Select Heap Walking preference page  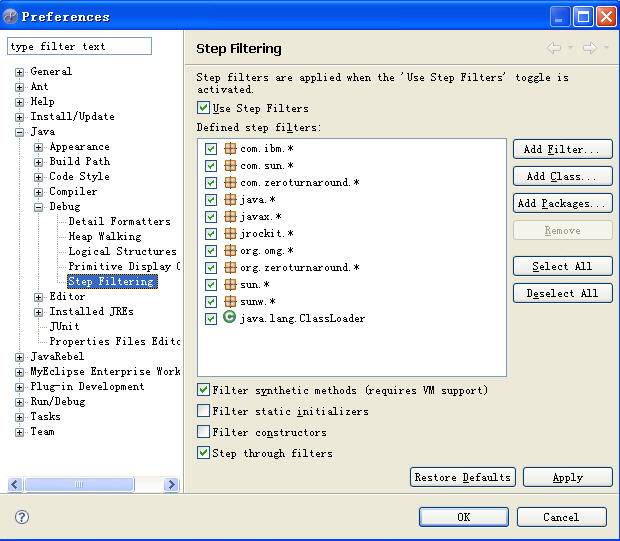(105, 236)
